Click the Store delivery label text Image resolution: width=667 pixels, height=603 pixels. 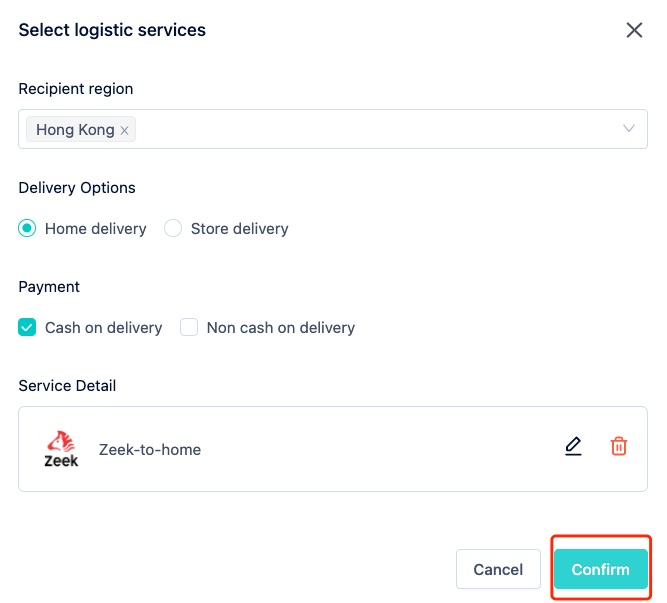point(239,229)
